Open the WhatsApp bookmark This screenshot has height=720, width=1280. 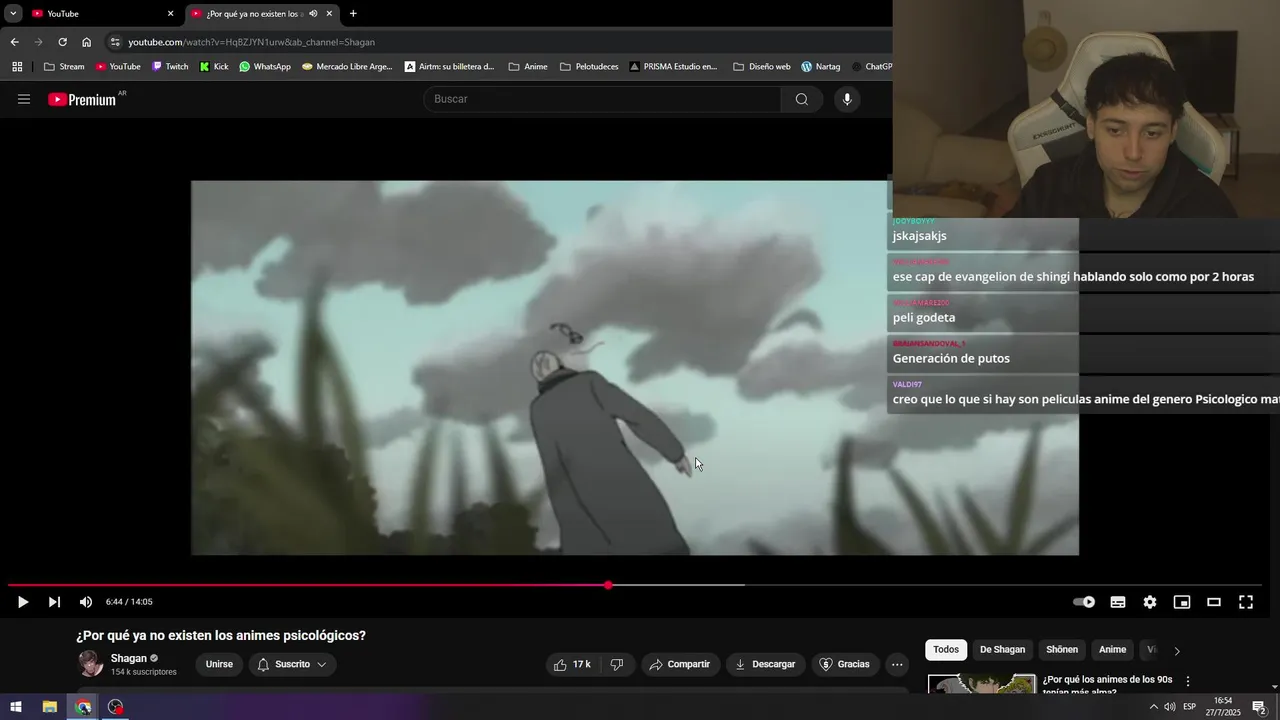click(x=265, y=67)
